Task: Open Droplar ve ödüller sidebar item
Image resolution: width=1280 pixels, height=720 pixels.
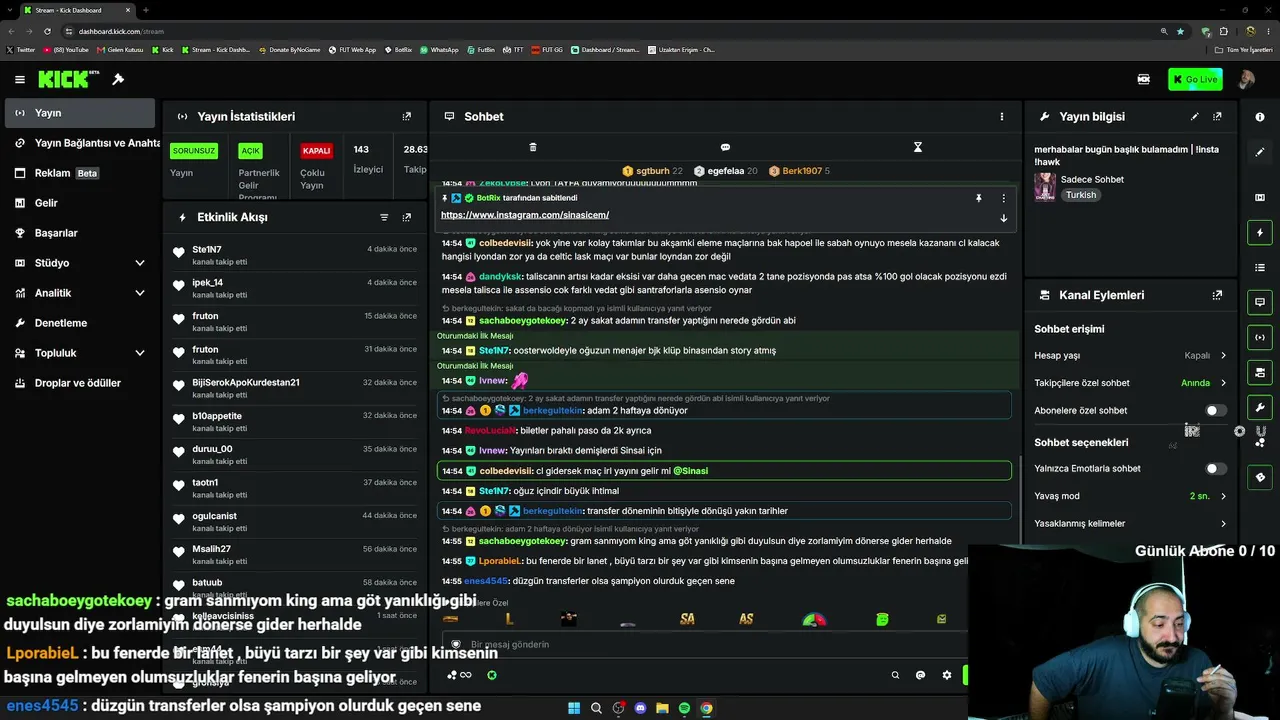Action: click(80, 383)
